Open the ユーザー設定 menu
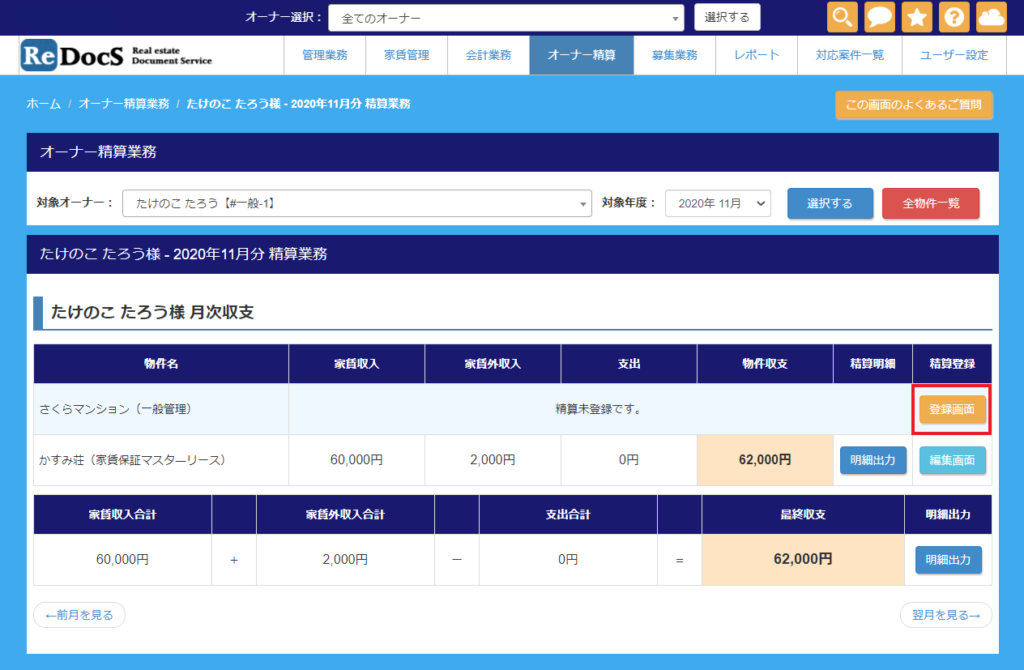The image size is (1024, 670). (953, 55)
